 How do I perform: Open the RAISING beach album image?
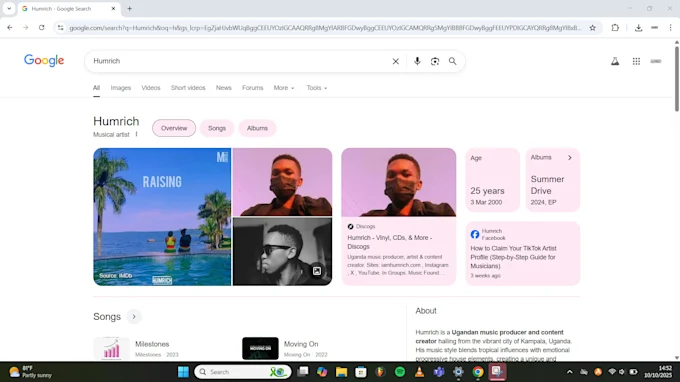point(162,217)
